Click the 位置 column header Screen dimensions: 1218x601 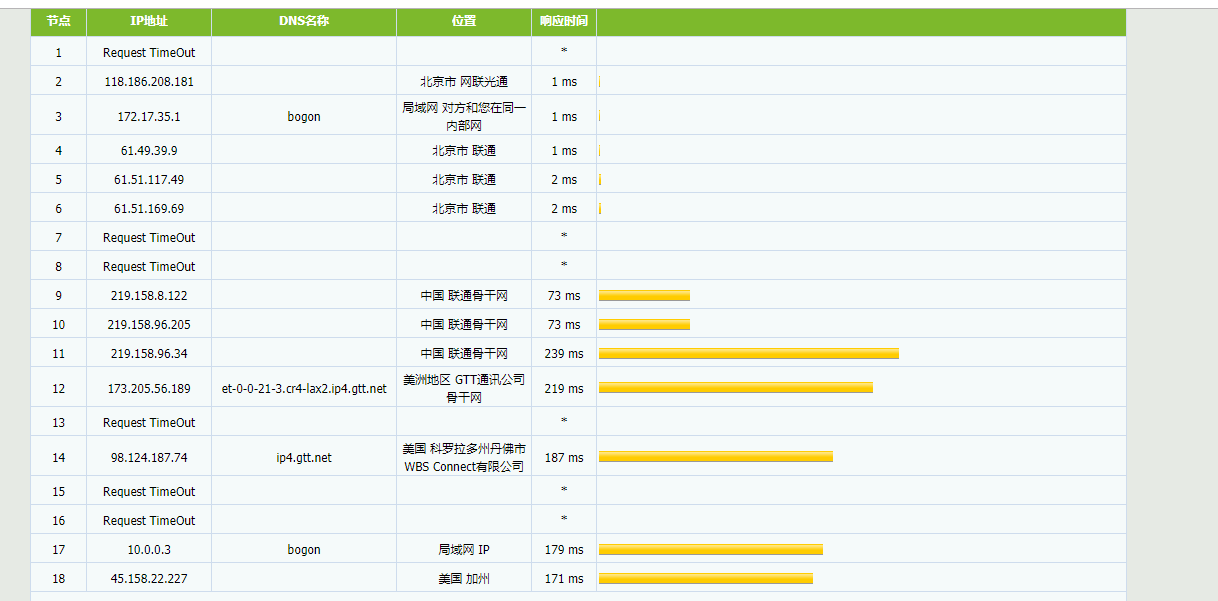click(464, 21)
